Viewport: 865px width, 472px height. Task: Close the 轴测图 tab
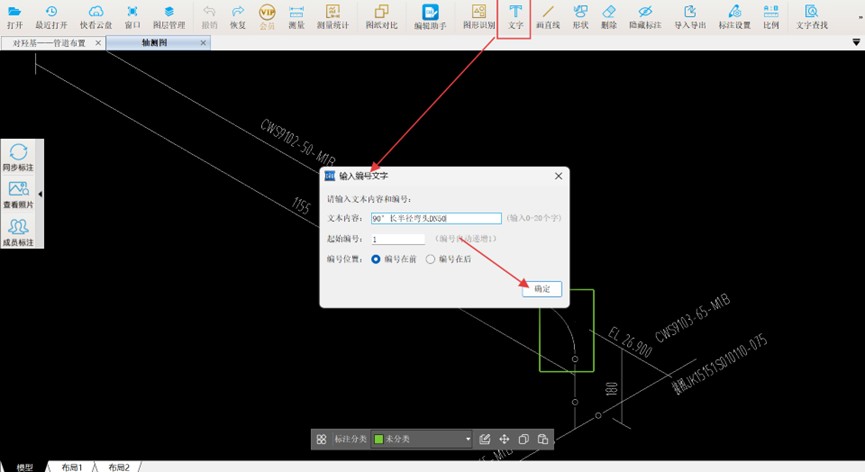click(x=203, y=42)
